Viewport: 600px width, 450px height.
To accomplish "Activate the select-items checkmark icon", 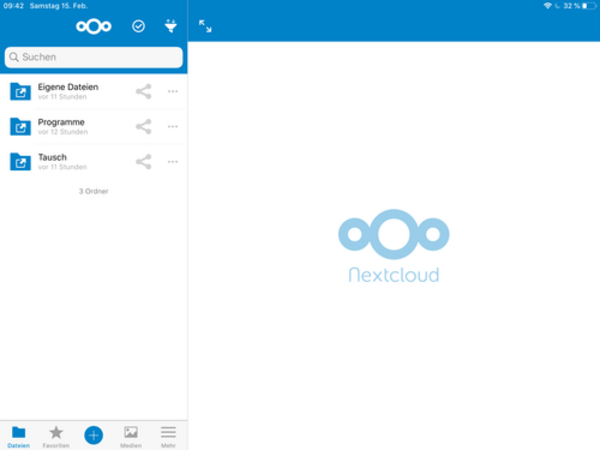I will [x=139, y=26].
